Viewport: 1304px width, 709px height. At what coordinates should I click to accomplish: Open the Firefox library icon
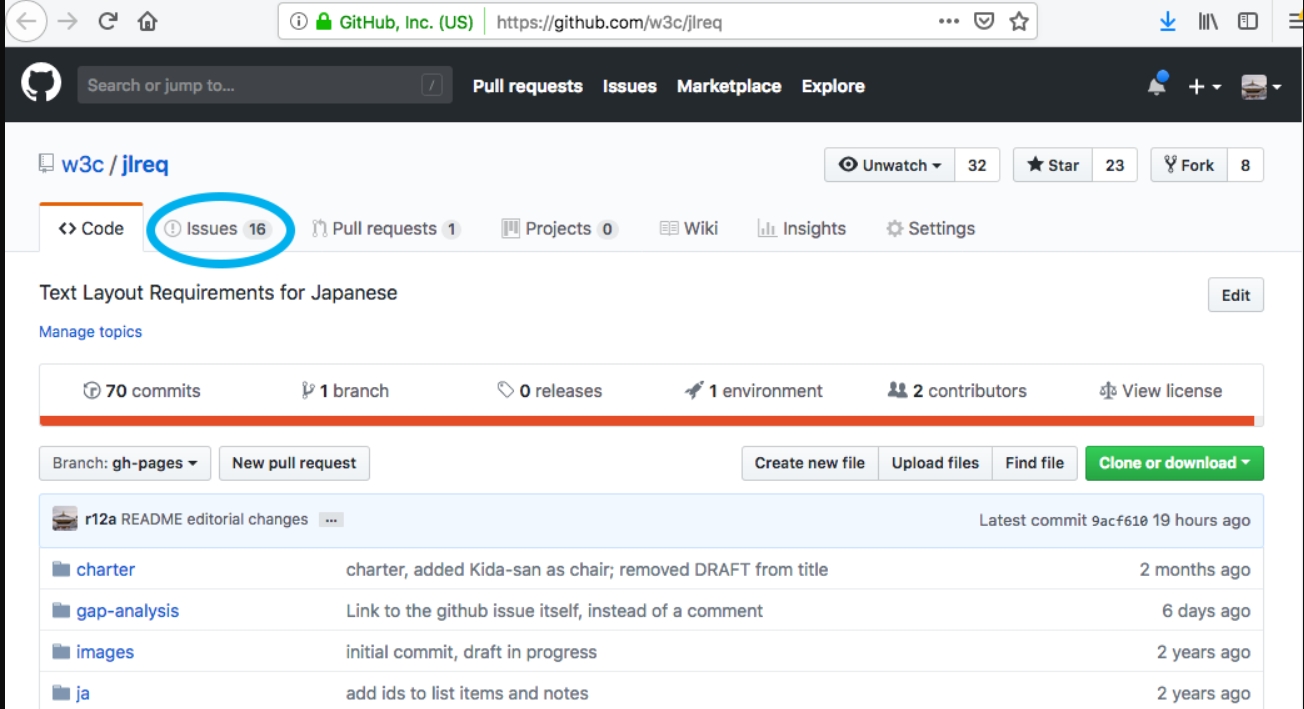click(x=1208, y=21)
